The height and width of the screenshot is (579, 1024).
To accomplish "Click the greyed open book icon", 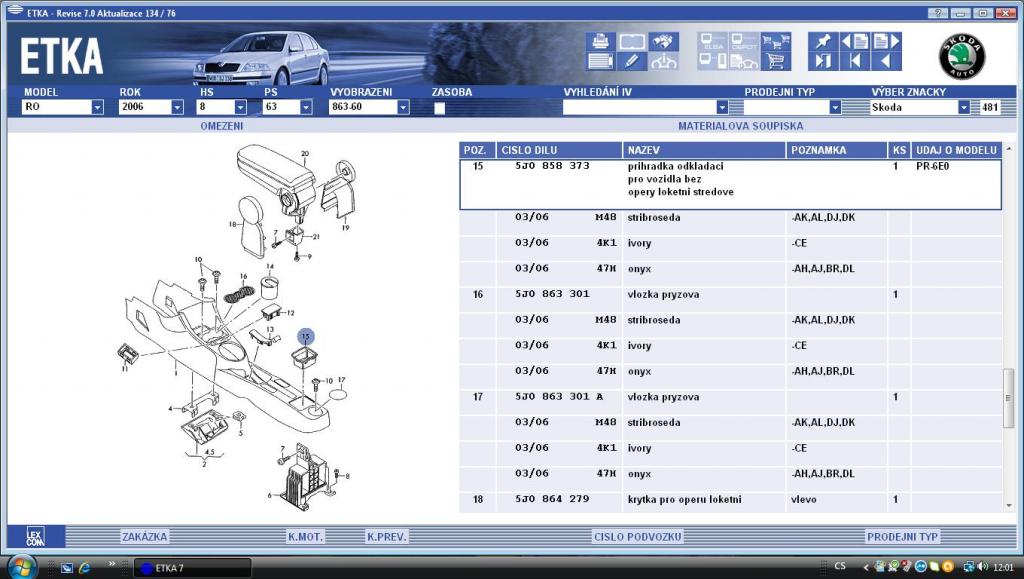I will click(x=632, y=42).
